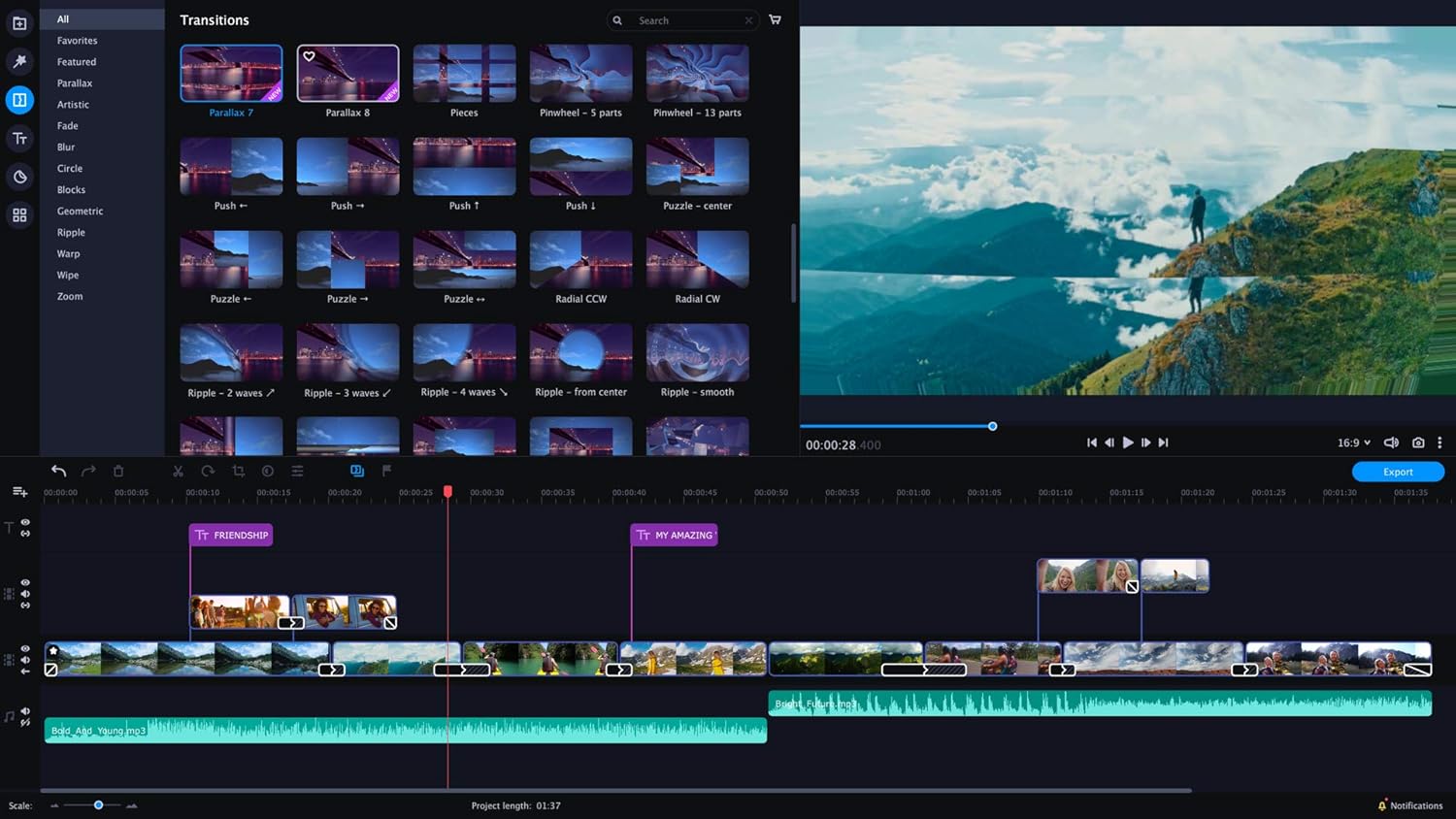
Task: Take a snapshot with camera icon
Action: pos(1418,442)
